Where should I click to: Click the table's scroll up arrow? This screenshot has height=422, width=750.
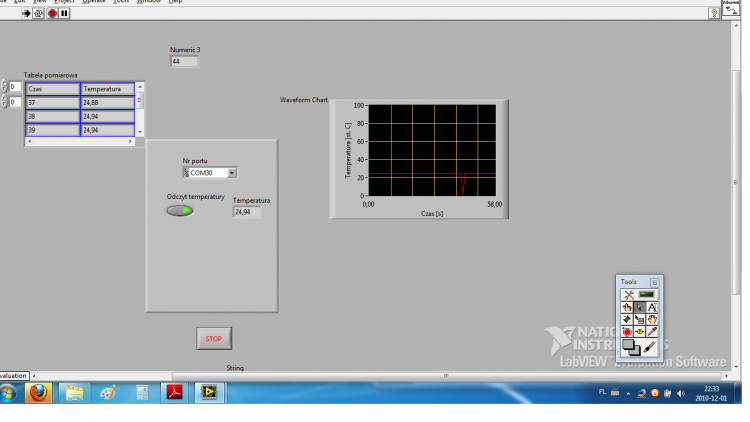tap(140, 87)
